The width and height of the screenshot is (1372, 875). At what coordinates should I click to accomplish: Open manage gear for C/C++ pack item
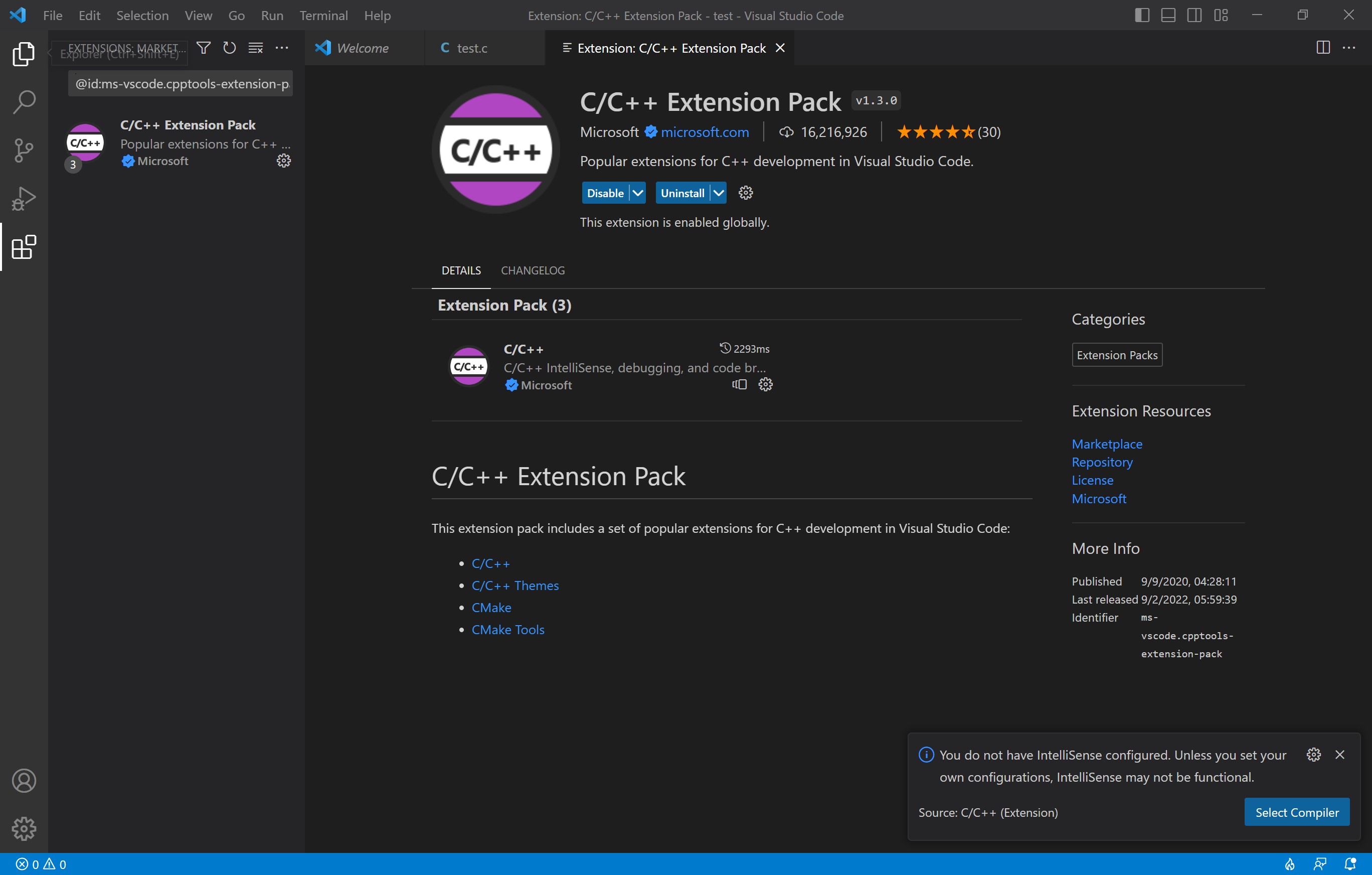point(765,384)
